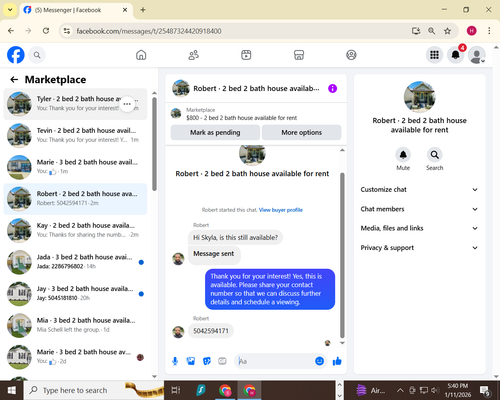The height and width of the screenshot is (400, 500).
Task: Click the browser reload icon
Action: [x=46, y=31]
